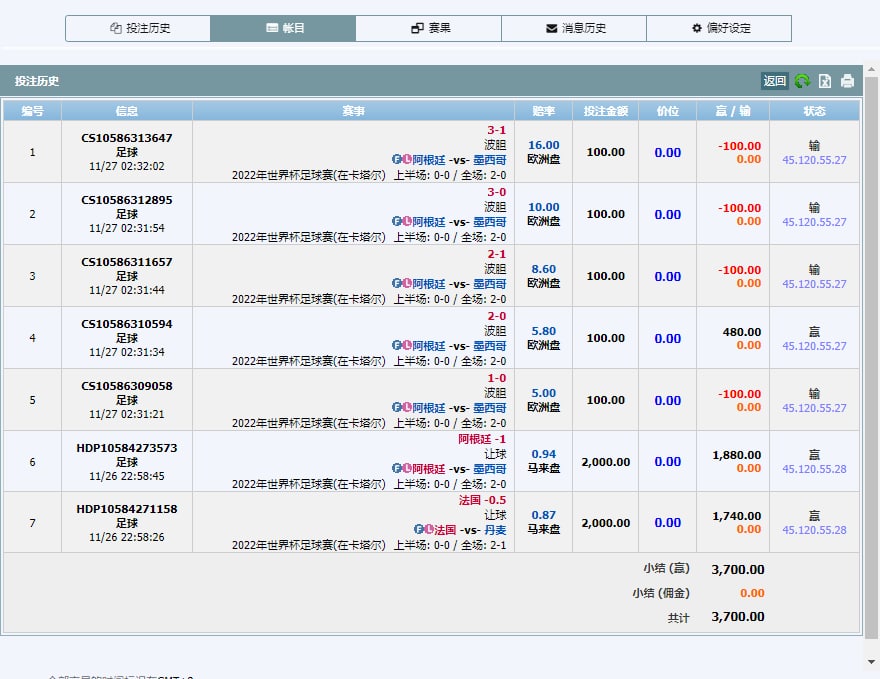
Task: Click blue F icon in bet CS10586313647 row
Action: pos(397,160)
